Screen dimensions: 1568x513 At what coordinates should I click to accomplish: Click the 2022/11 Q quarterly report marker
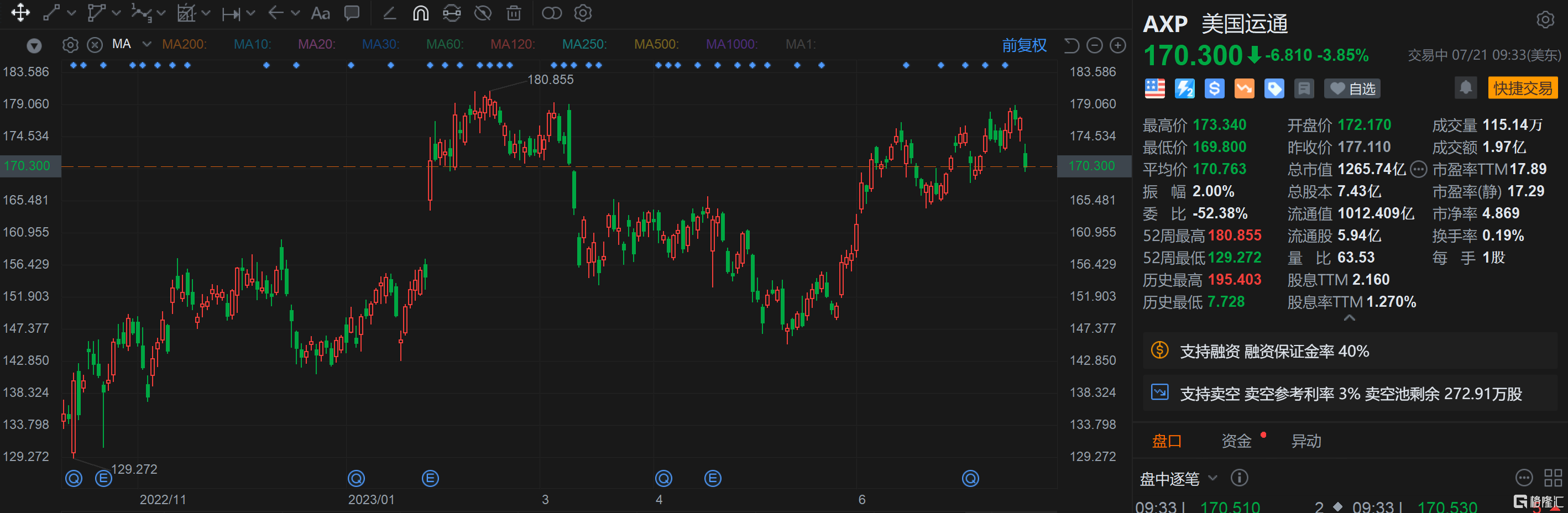(74, 478)
